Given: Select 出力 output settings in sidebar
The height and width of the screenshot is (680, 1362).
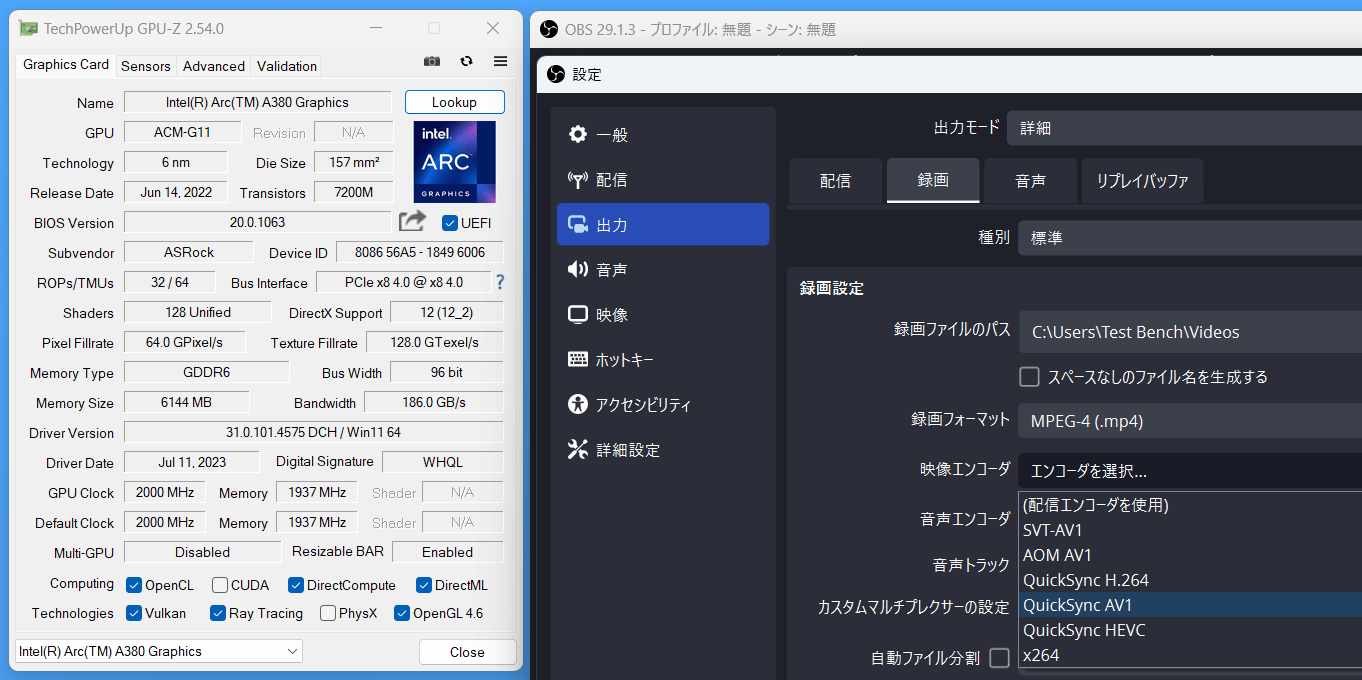Looking at the screenshot, I should (x=663, y=225).
